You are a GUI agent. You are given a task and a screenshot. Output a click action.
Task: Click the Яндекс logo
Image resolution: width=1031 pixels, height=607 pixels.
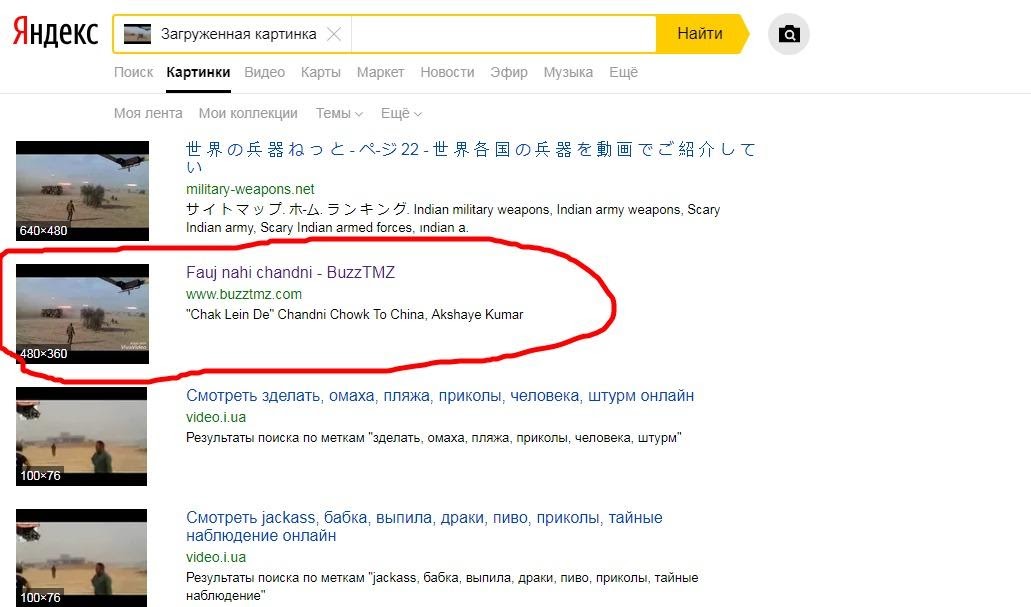click(x=55, y=33)
